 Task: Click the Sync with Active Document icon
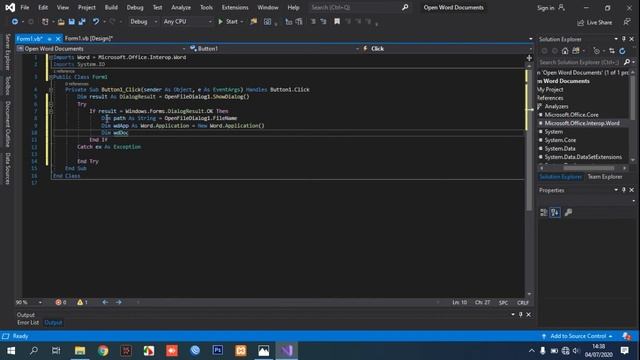(x=611, y=51)
